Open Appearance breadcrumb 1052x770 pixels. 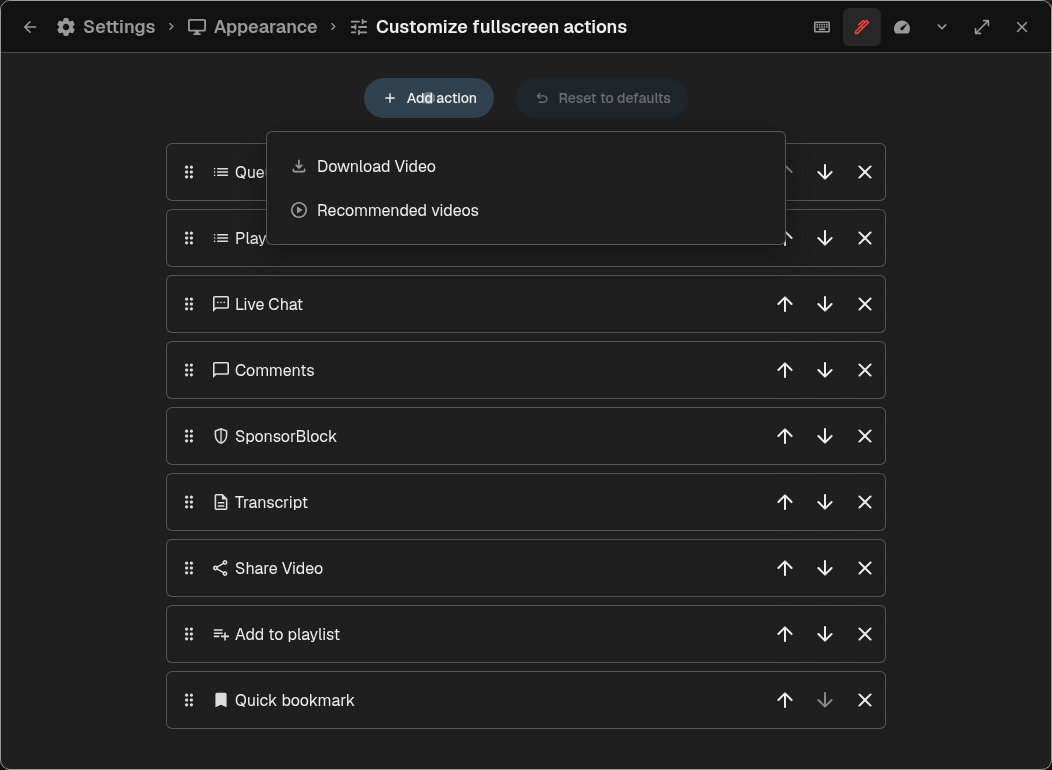pyautogui.click(x=252, y=27)
